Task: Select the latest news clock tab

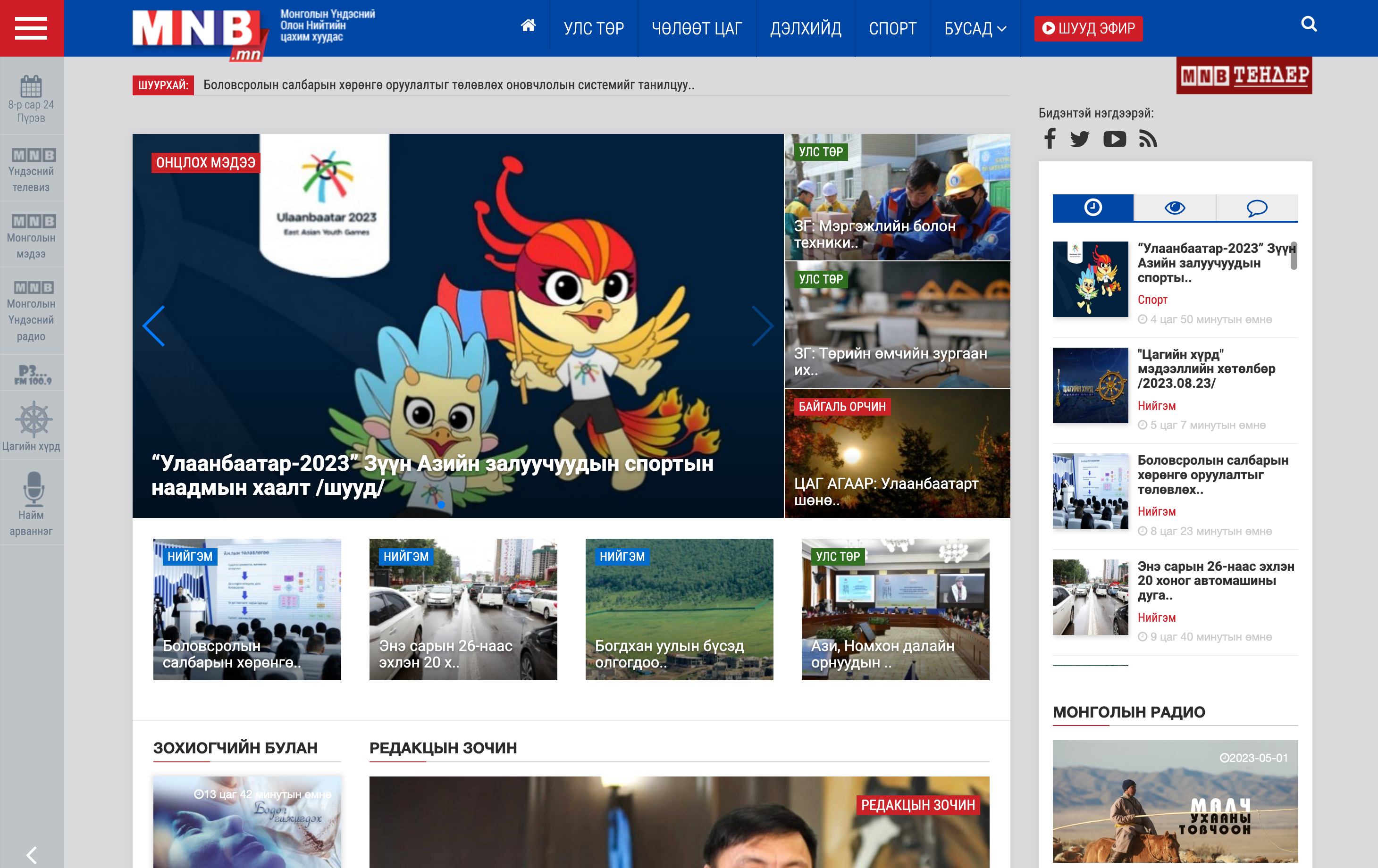Action: (1092, 208)
